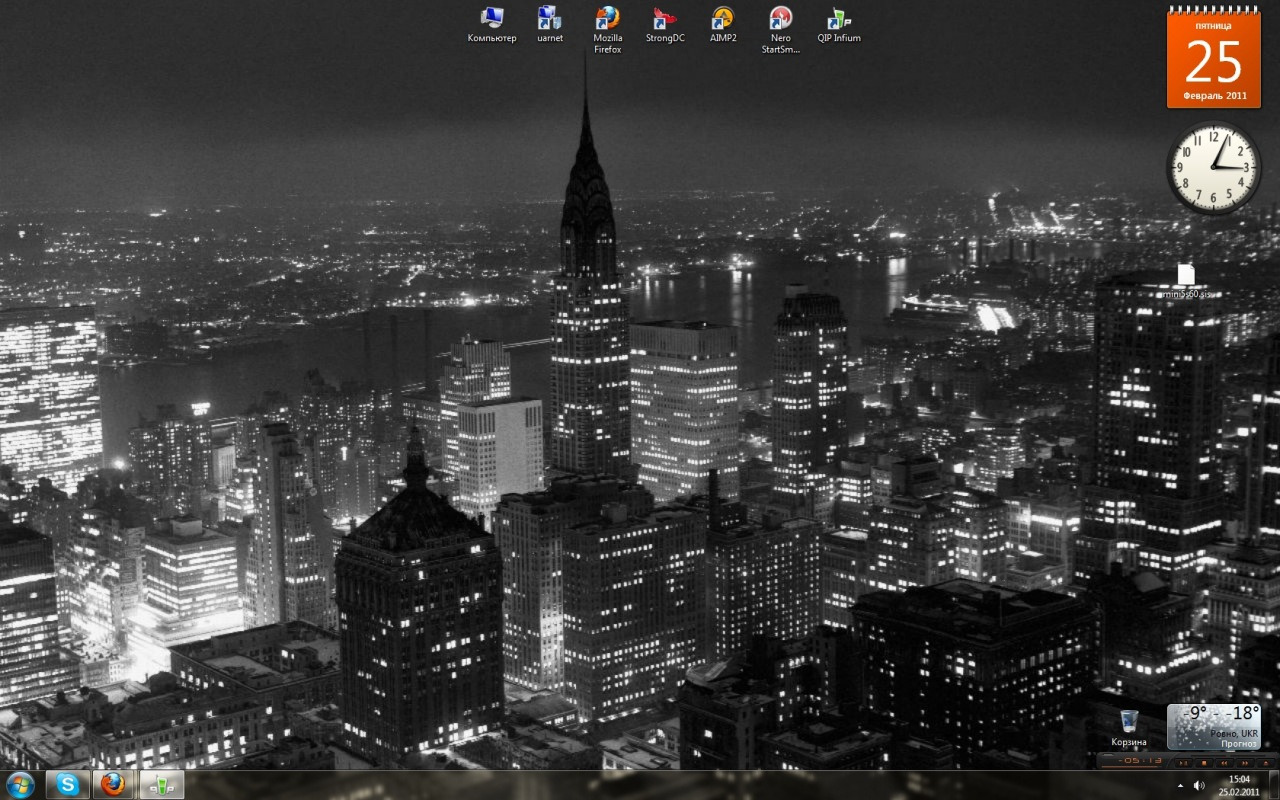Open Mozilla Firefox from the desktop
Screen dimensions: 1280x800
point(607,19)
